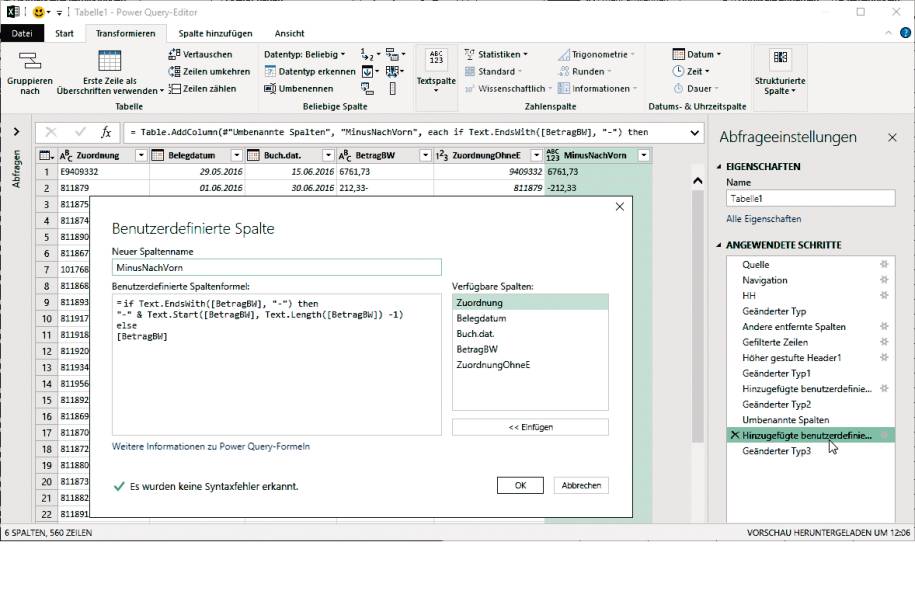Image resolution: width=915 pixels, height=608 pixels.
Task: Close the Benutzerdefinierte Spalte dialog
Action: click(x=620, y=207)
